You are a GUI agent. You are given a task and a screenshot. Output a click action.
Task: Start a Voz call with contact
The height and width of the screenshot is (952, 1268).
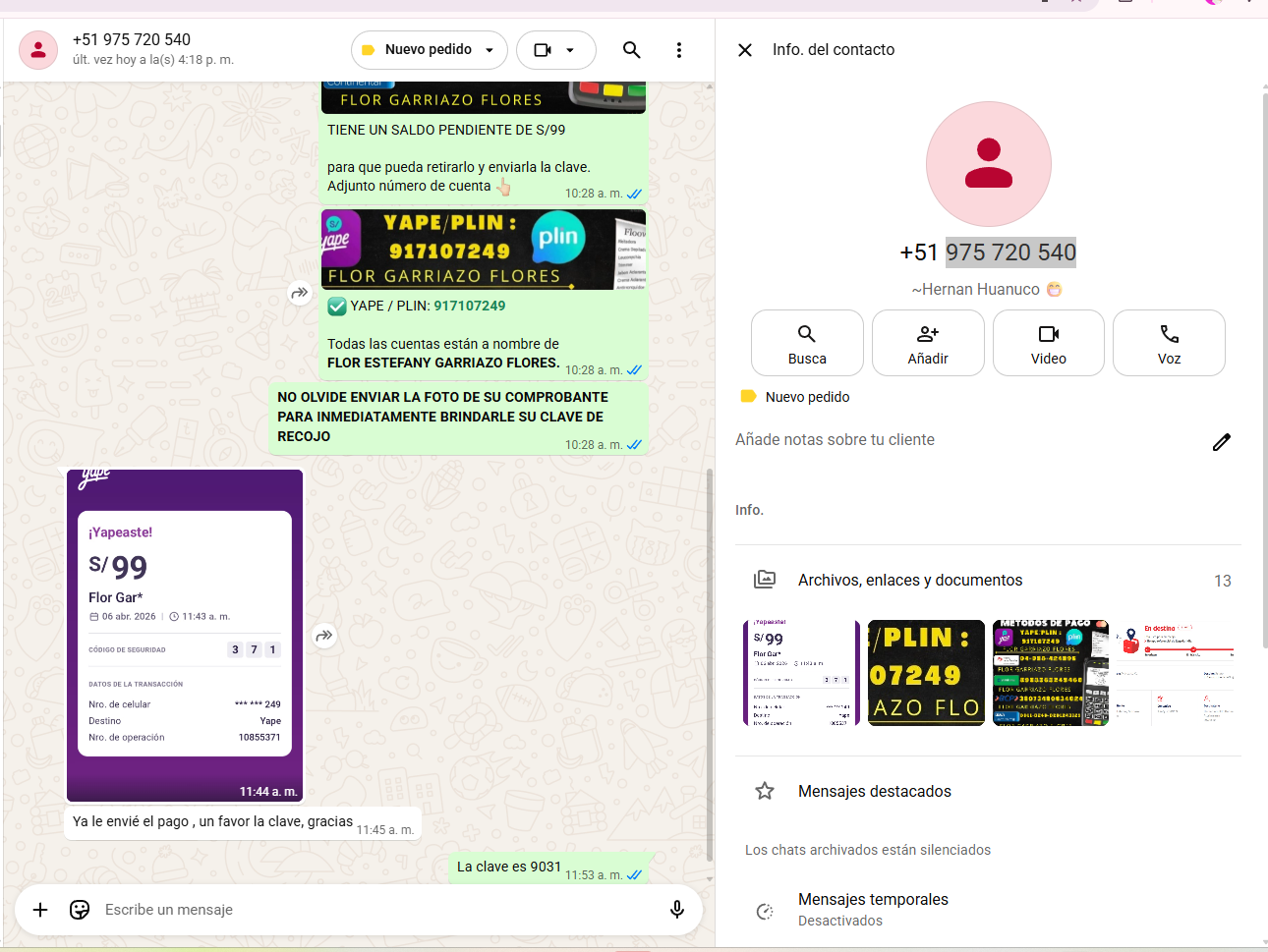tap(1169, 343)
